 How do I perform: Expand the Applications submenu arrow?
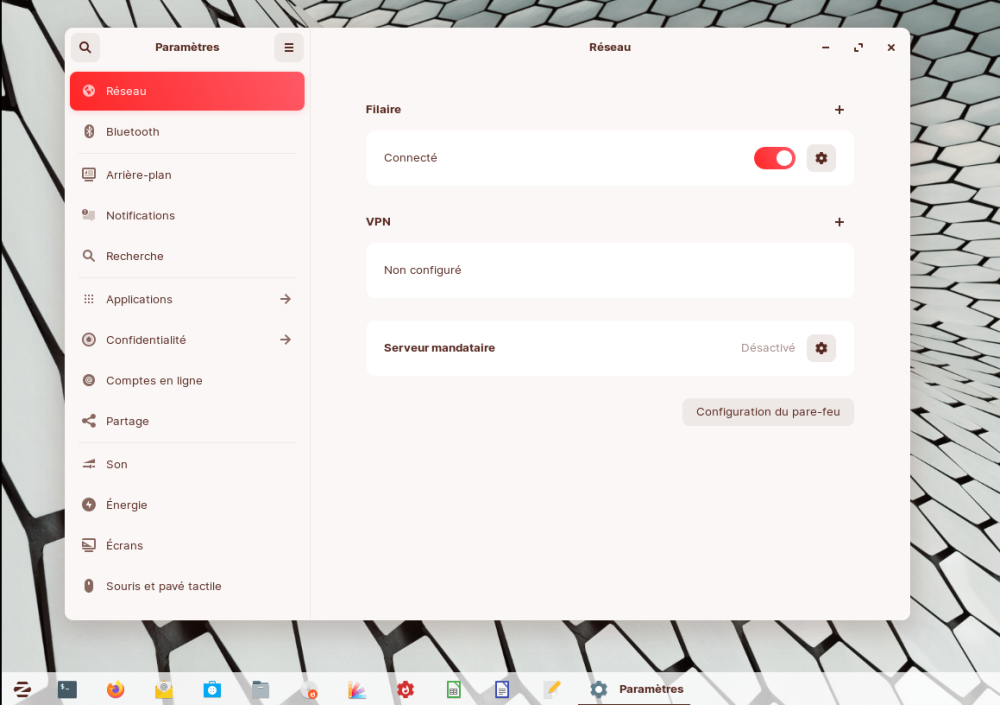coord(285,299)
